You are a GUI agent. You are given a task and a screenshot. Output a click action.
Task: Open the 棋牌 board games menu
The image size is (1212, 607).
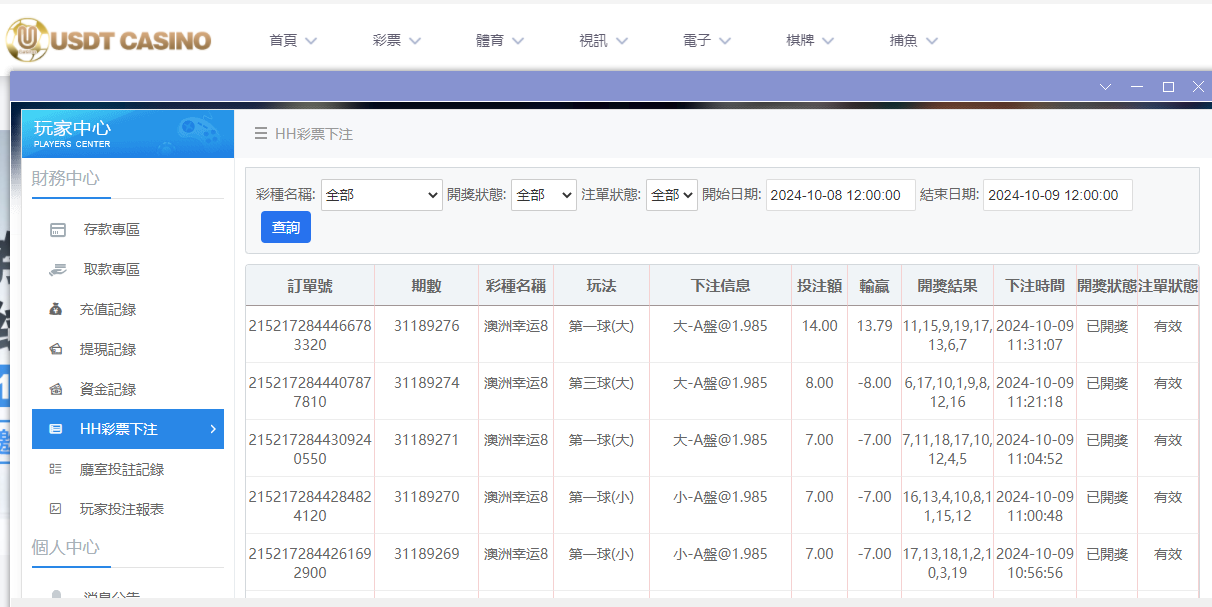pyautogui.click(x=800, y=41)
